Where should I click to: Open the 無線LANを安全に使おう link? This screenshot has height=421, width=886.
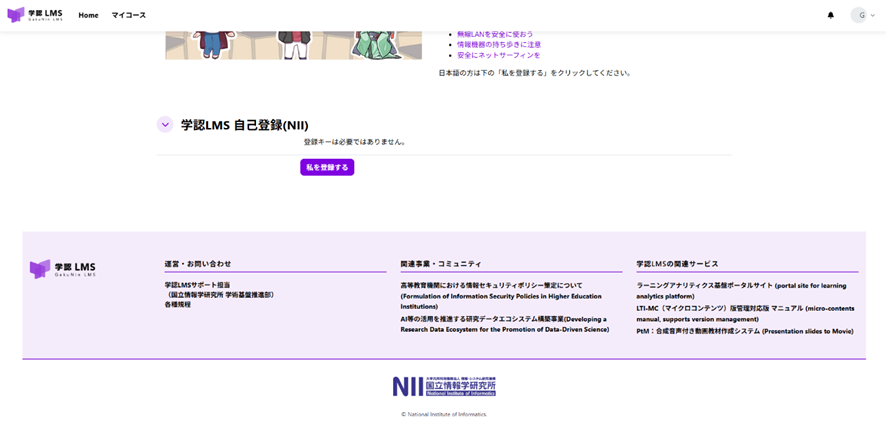tap(495, 34)
